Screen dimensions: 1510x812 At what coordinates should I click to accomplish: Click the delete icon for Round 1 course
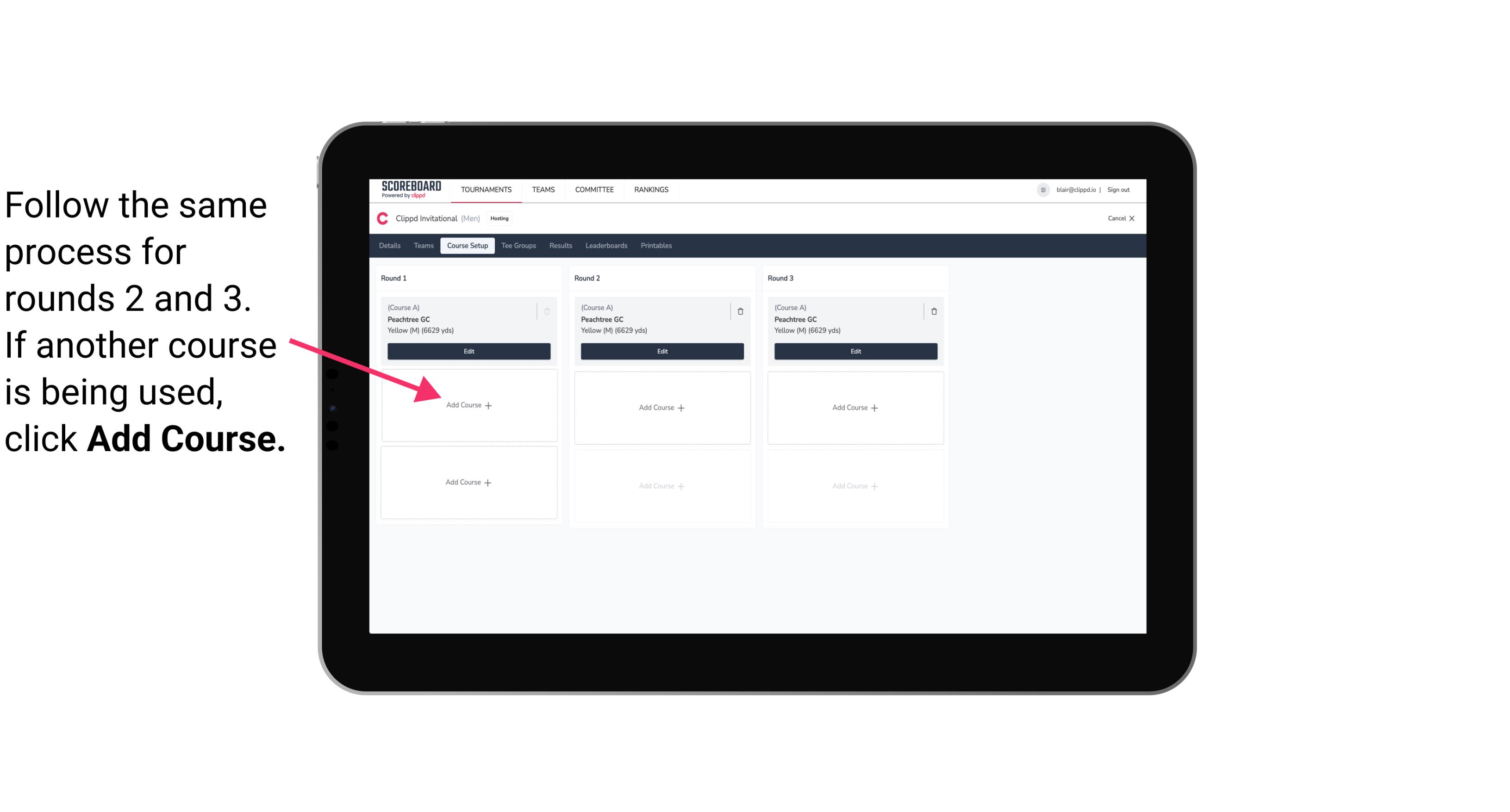pyautogui.click(x=548, y=311)
